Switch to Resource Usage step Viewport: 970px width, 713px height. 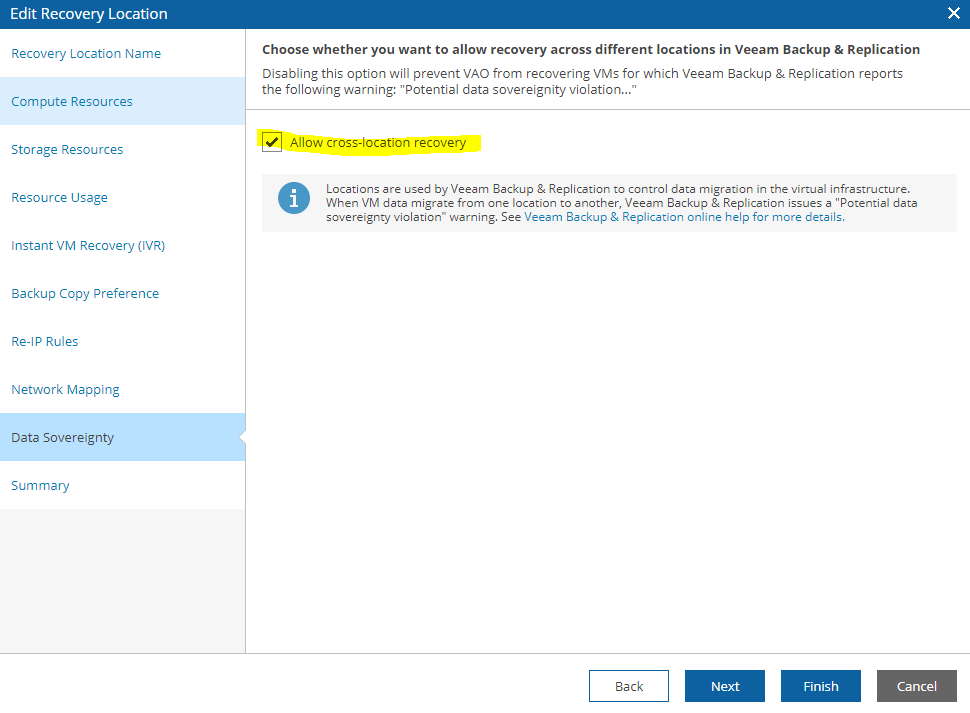(122, 197)
